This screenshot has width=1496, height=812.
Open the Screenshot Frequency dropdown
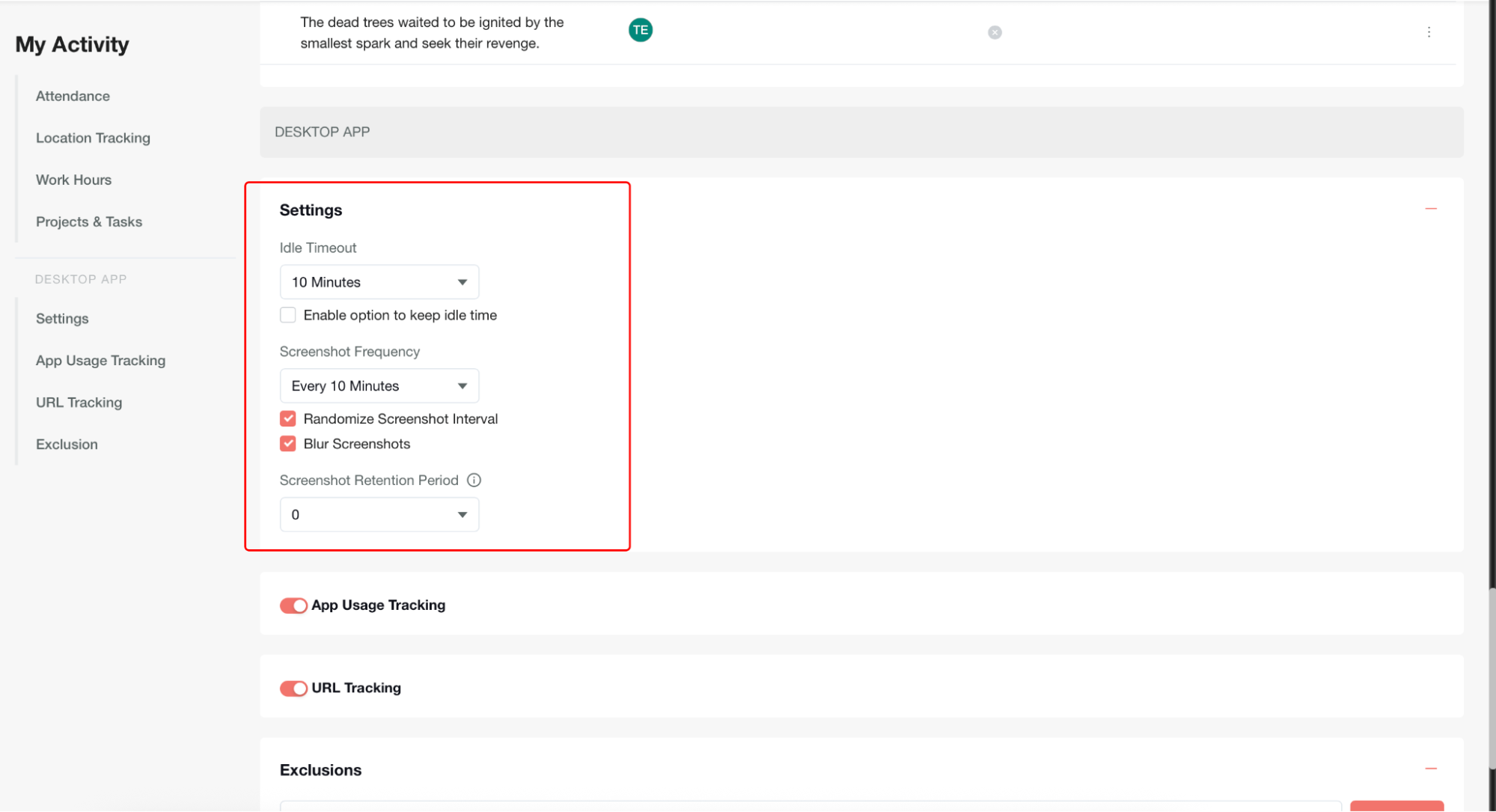point(379,386)
